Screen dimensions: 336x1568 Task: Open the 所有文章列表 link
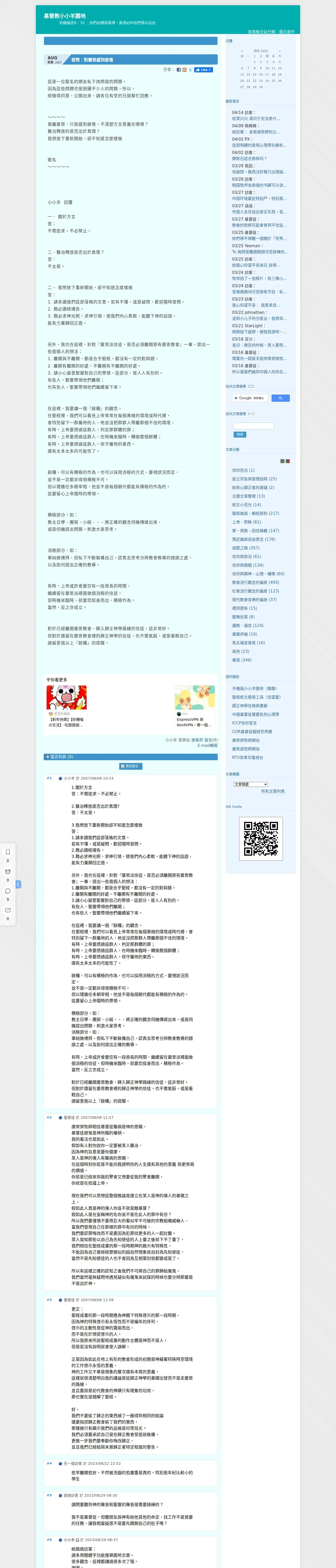[273, 791]
